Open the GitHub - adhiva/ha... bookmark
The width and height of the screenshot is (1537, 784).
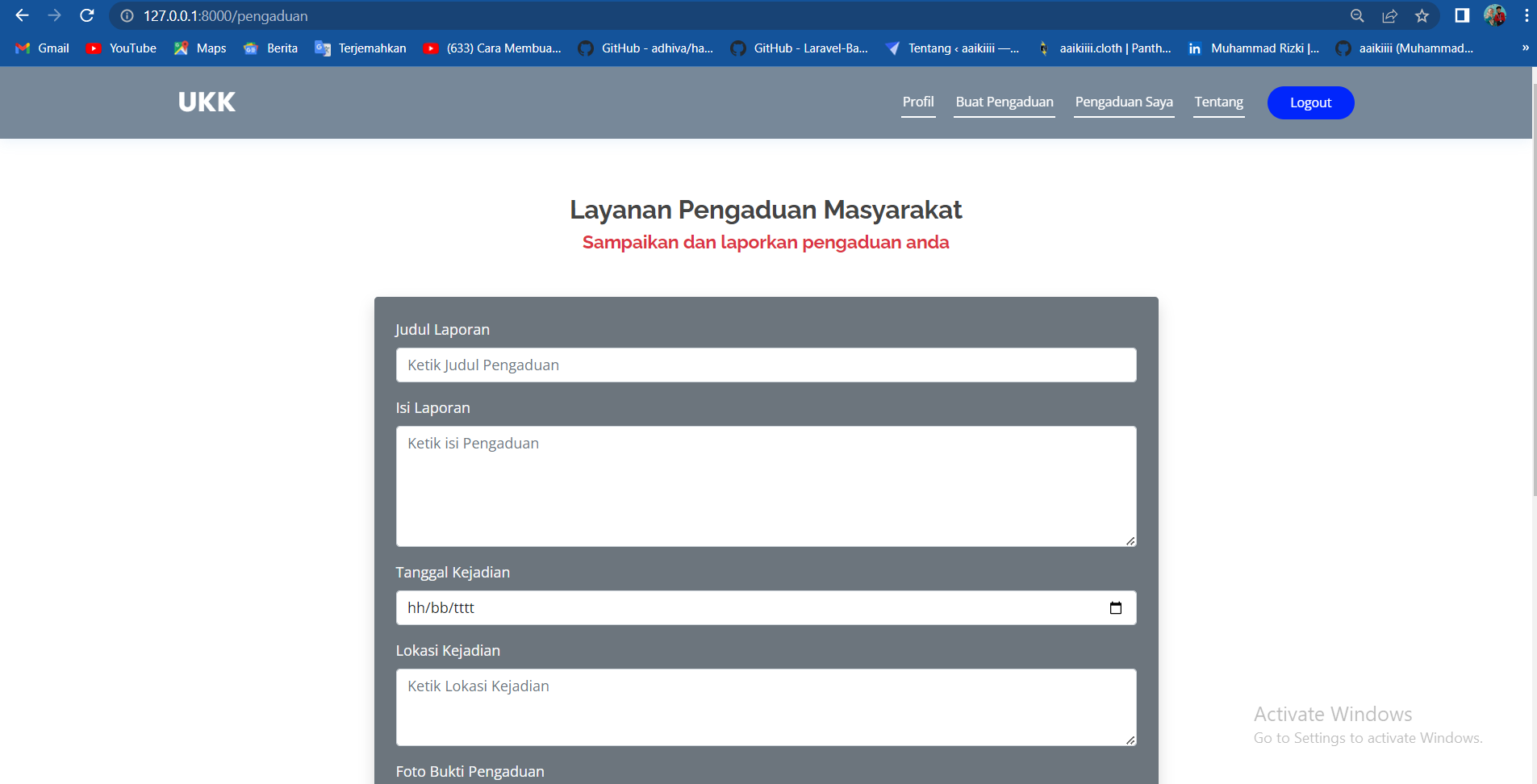pos(645,48)
